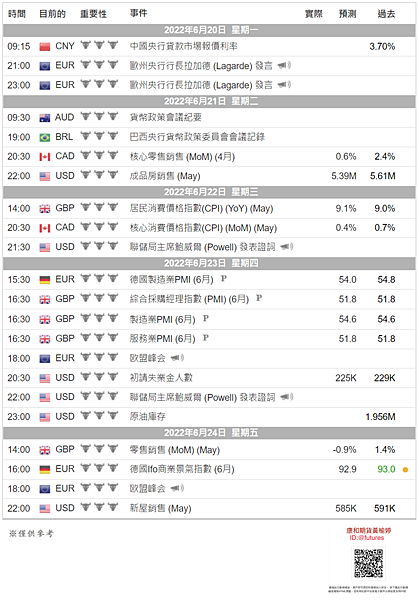
Task: Click the speaker icon on 21:30 Powell testimony
Action: click(287, 247)
